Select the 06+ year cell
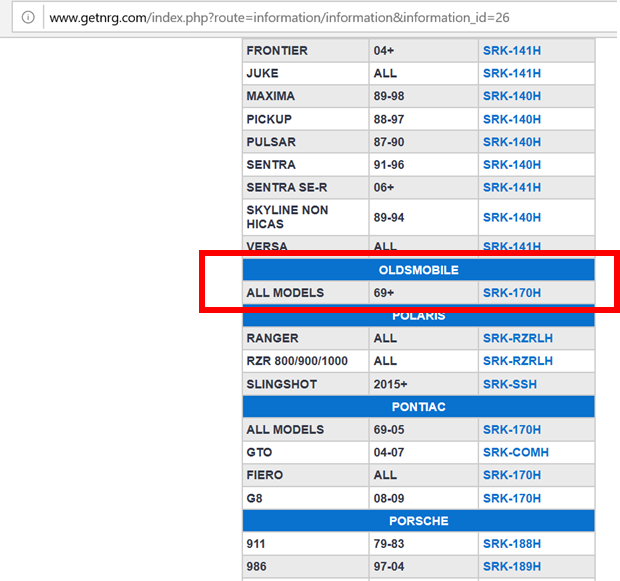The image size is (620, 581). coord(423,187)
